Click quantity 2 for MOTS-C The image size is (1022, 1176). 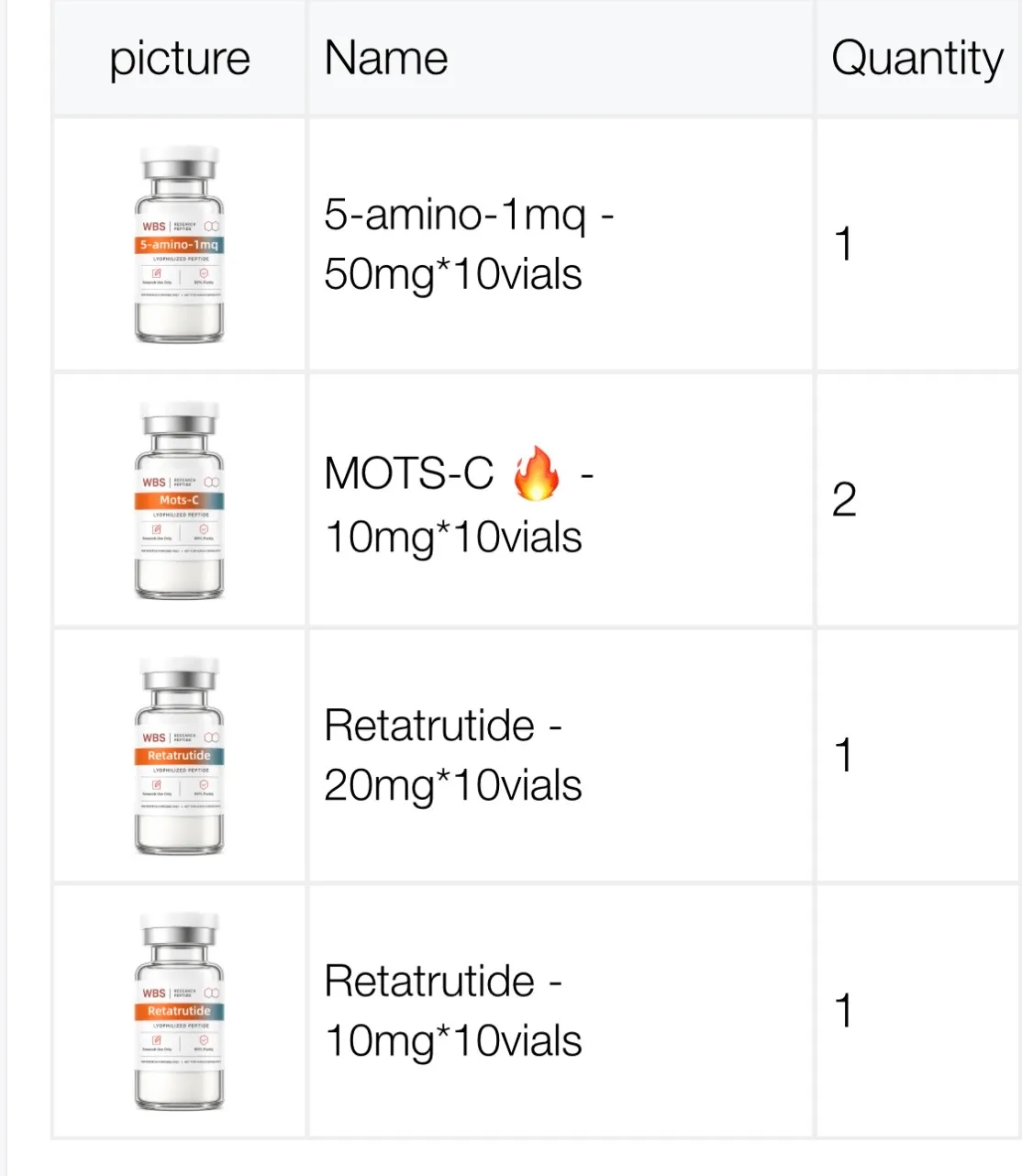[x=844, y=500]
